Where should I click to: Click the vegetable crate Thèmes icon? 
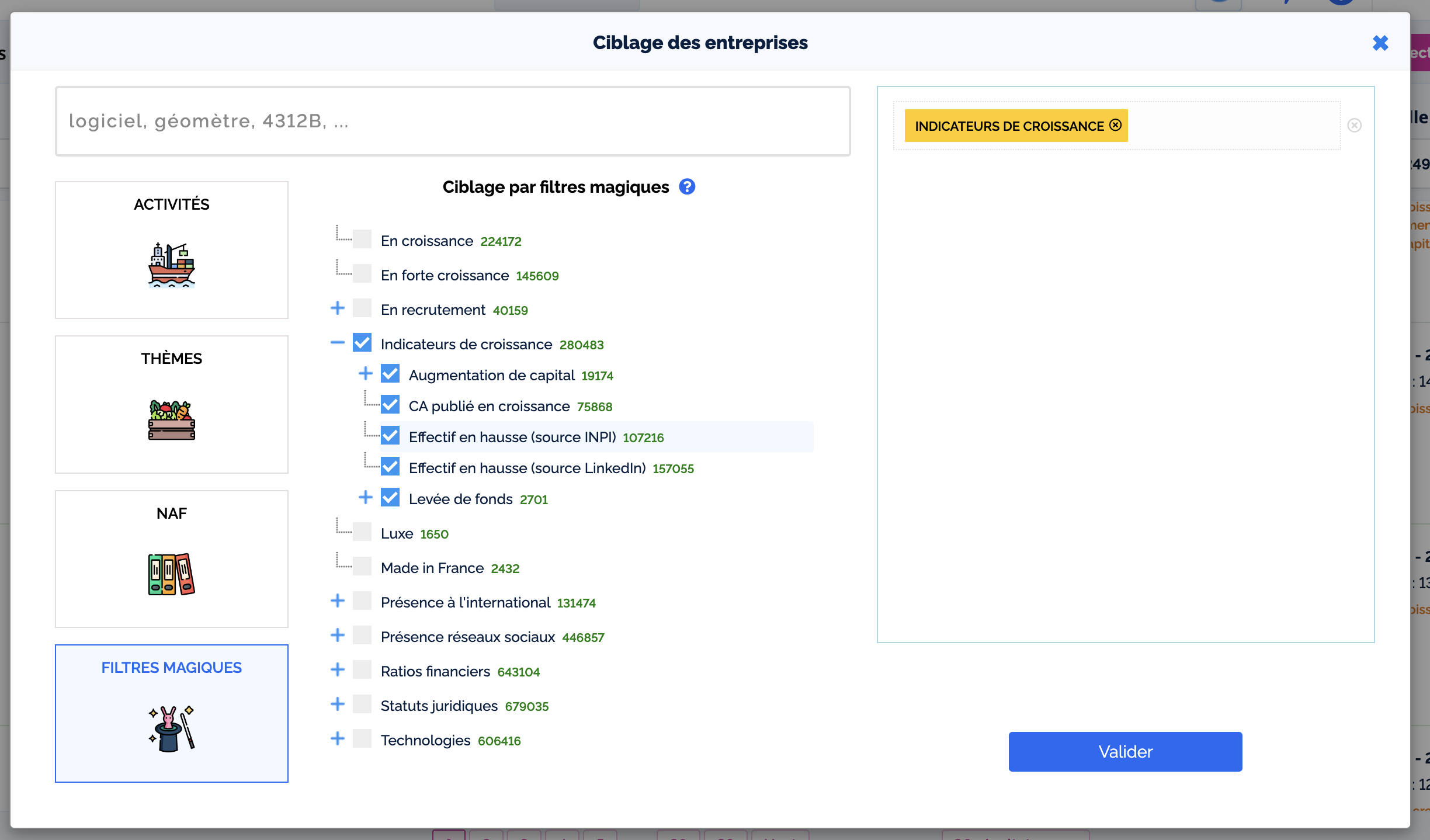pyautogui.click(x=171, y=420)
